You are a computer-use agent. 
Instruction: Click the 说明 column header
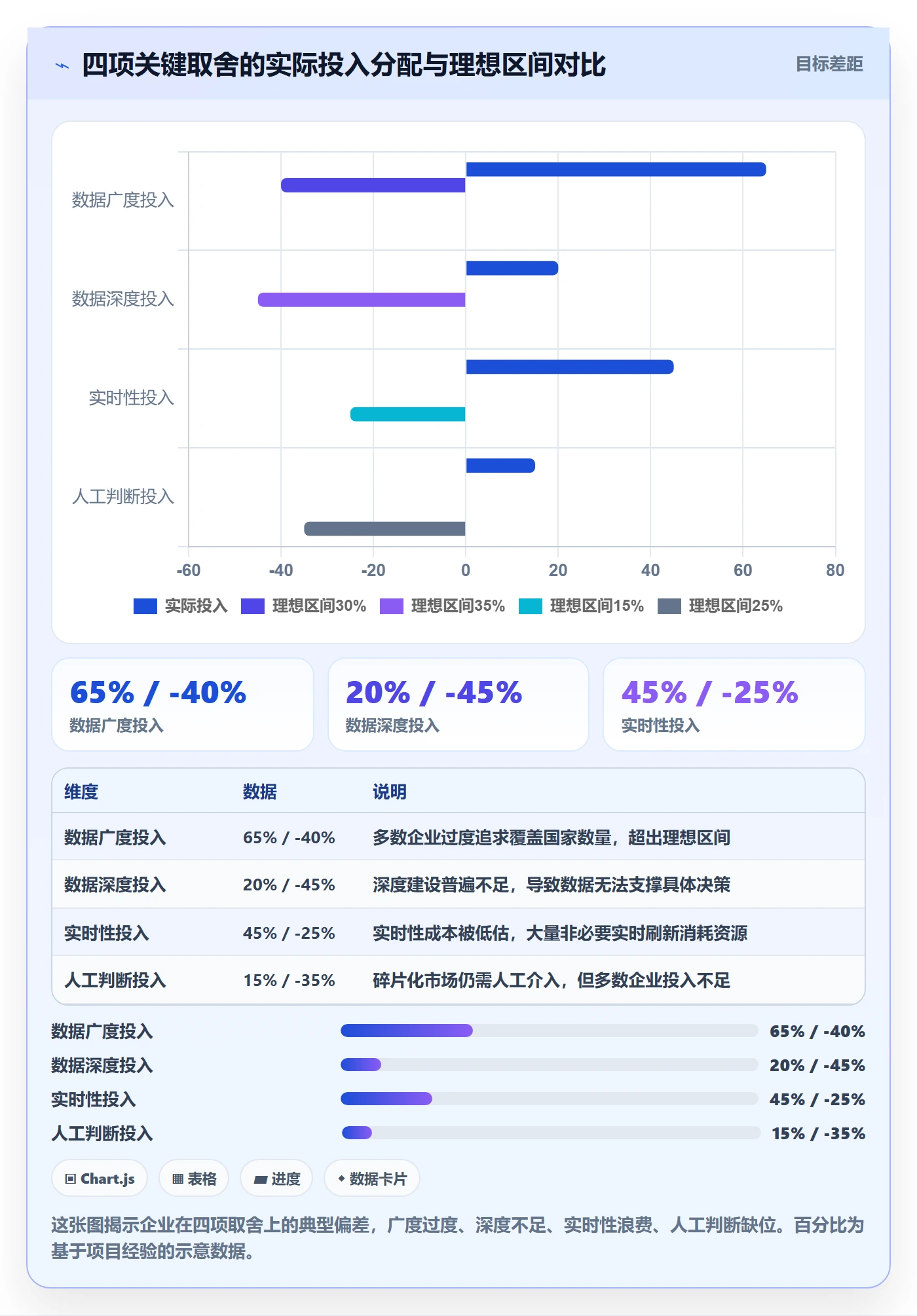(390, 792)
